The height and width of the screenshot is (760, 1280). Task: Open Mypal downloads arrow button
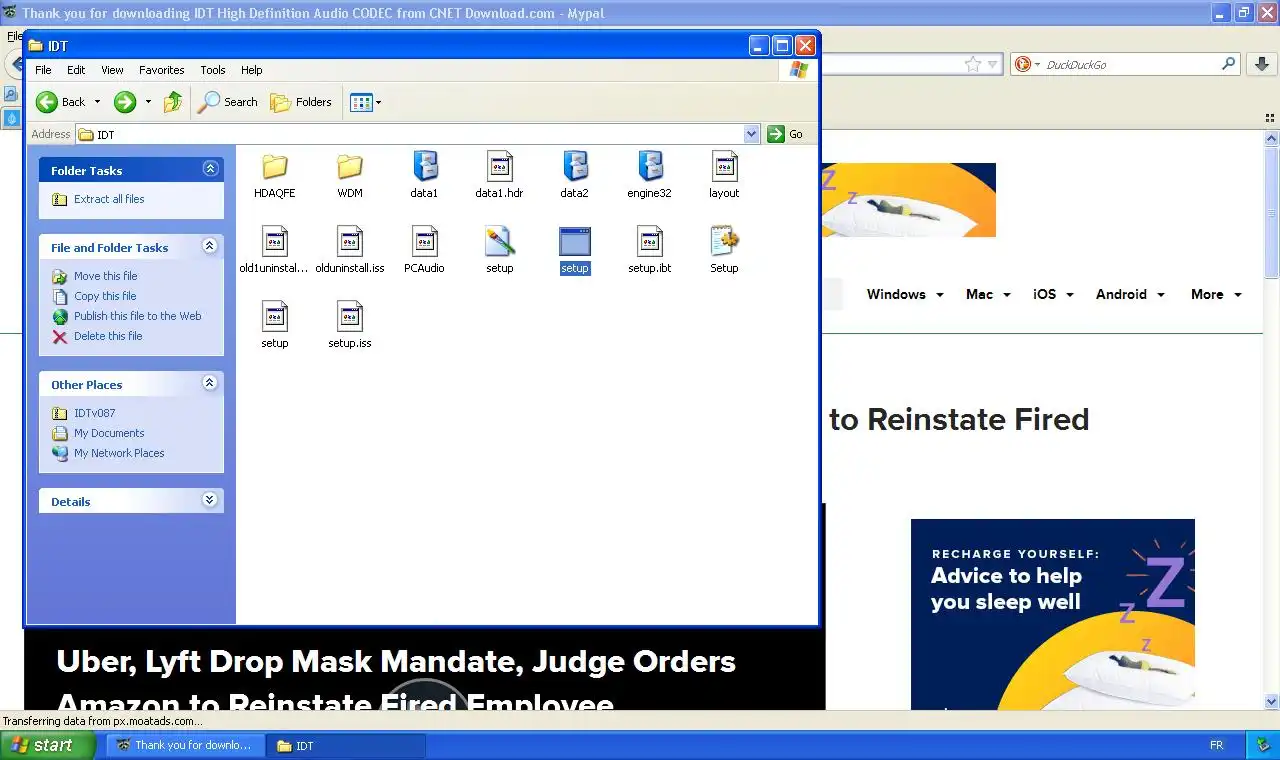click(x=1261, y=64)
